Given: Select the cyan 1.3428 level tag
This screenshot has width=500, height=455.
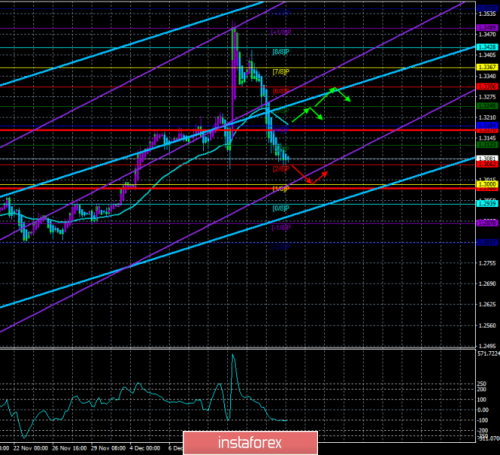Looking at the screenshot, I should coord(487,47).
